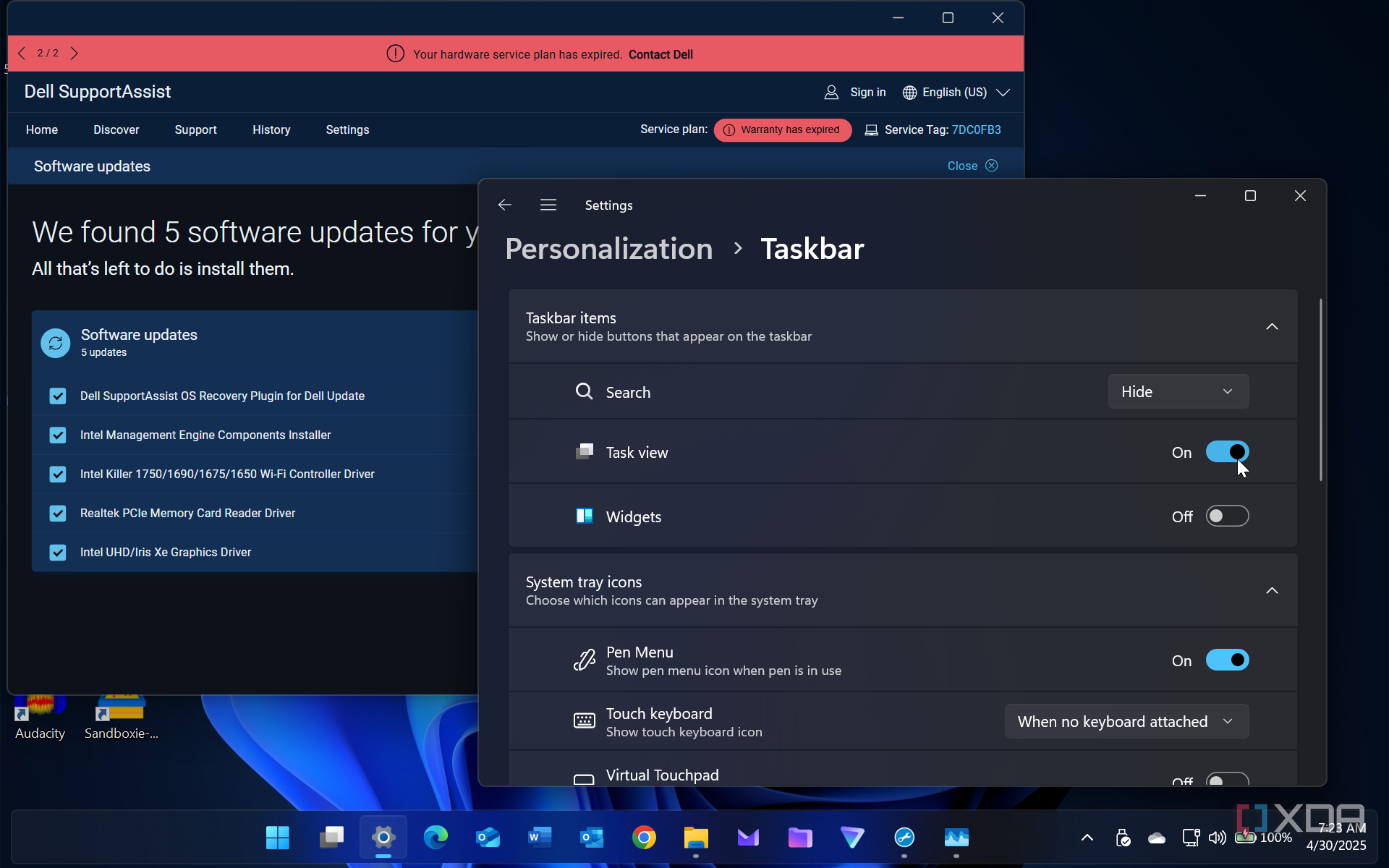Viewport: 1389px width, 868px height.
Task: Open OneDrive cloud tray icon
Action: [1157, 838]
